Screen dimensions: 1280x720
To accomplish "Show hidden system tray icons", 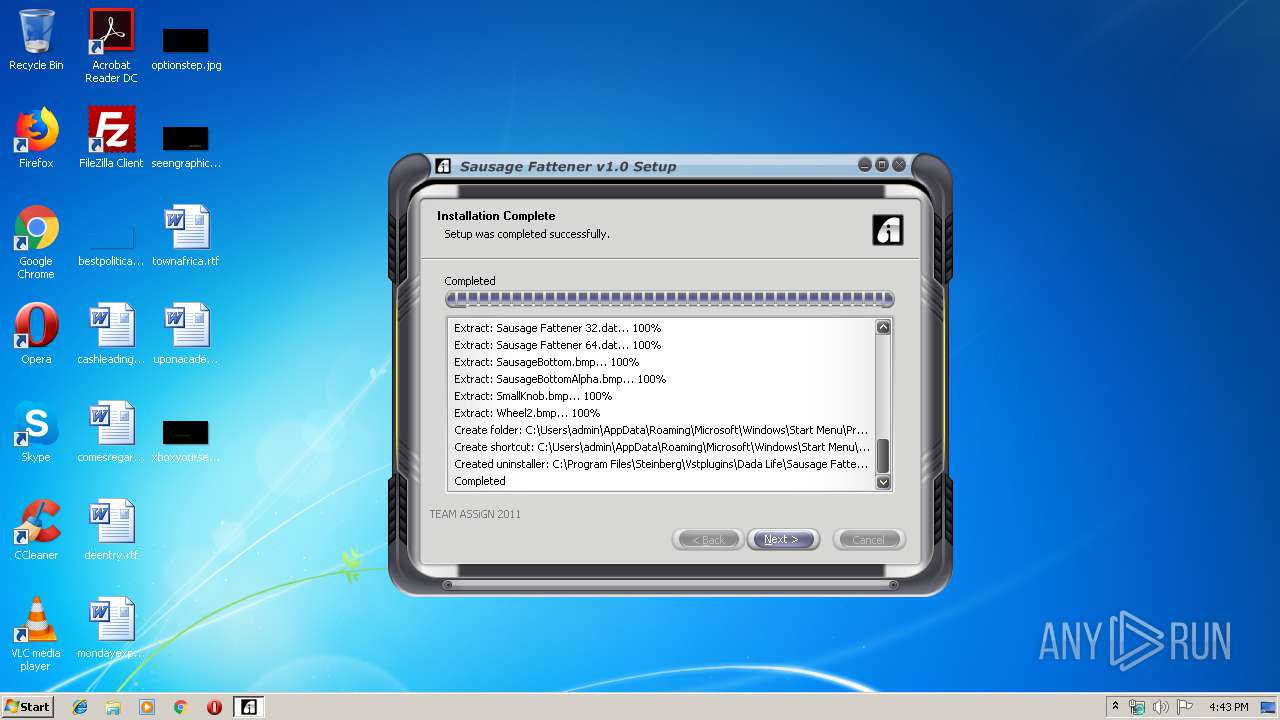I will click(x=1115, y=706).
